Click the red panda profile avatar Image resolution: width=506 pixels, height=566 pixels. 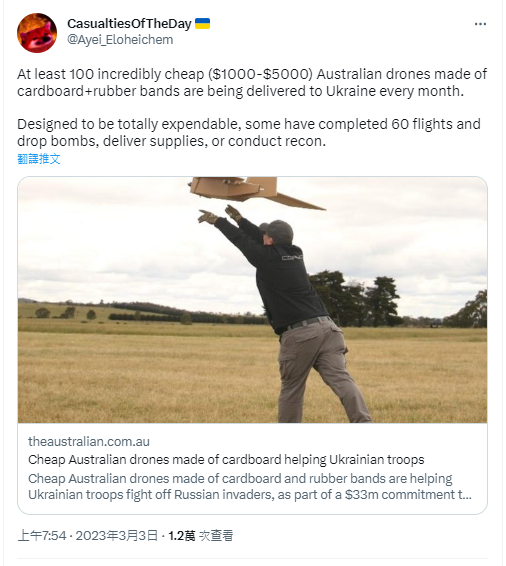click(37, 33)
